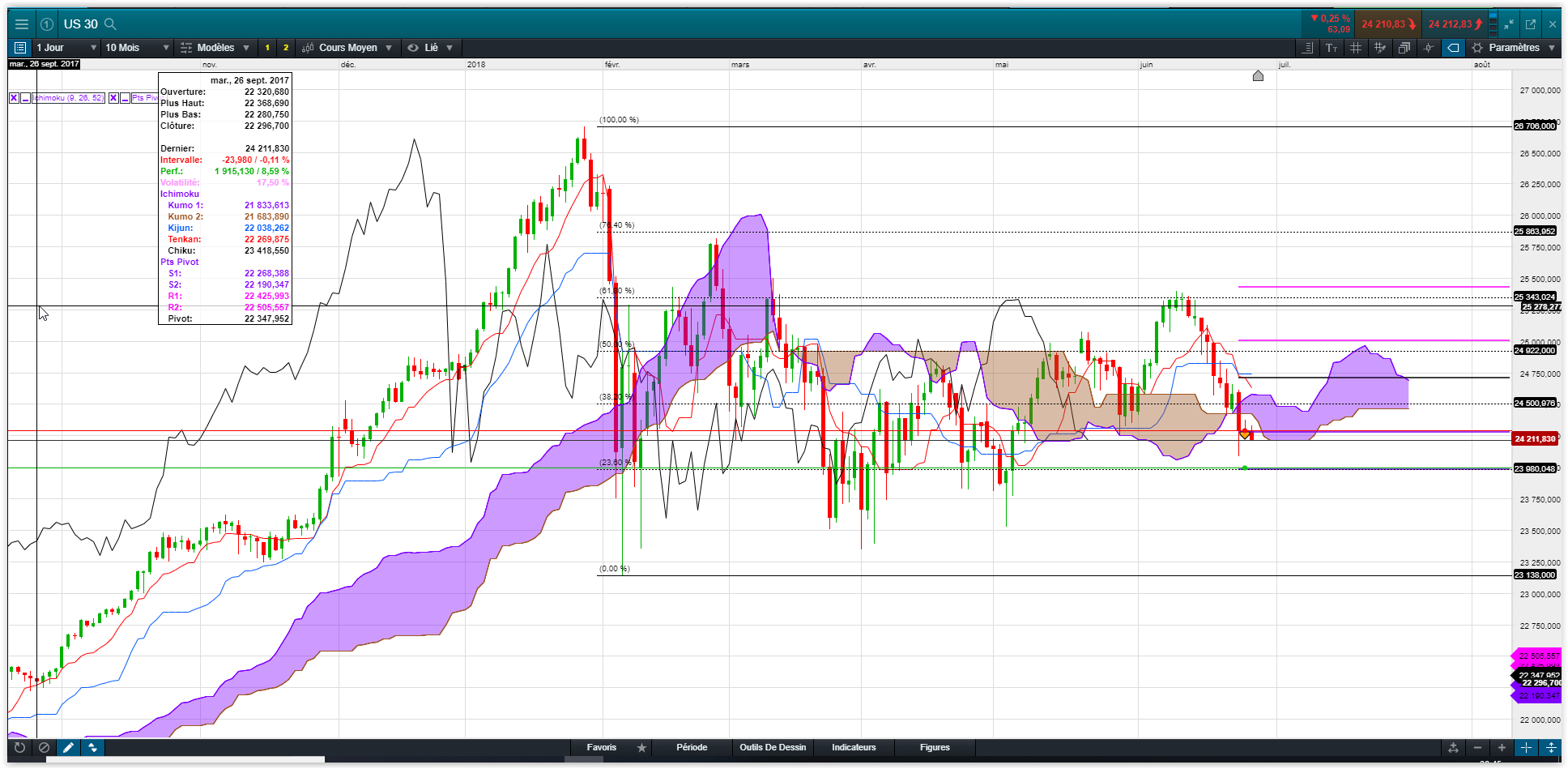Open the hamburger main menu
Image resolution: width=1568 pixels, height=769 pixels.
(22, 24)
